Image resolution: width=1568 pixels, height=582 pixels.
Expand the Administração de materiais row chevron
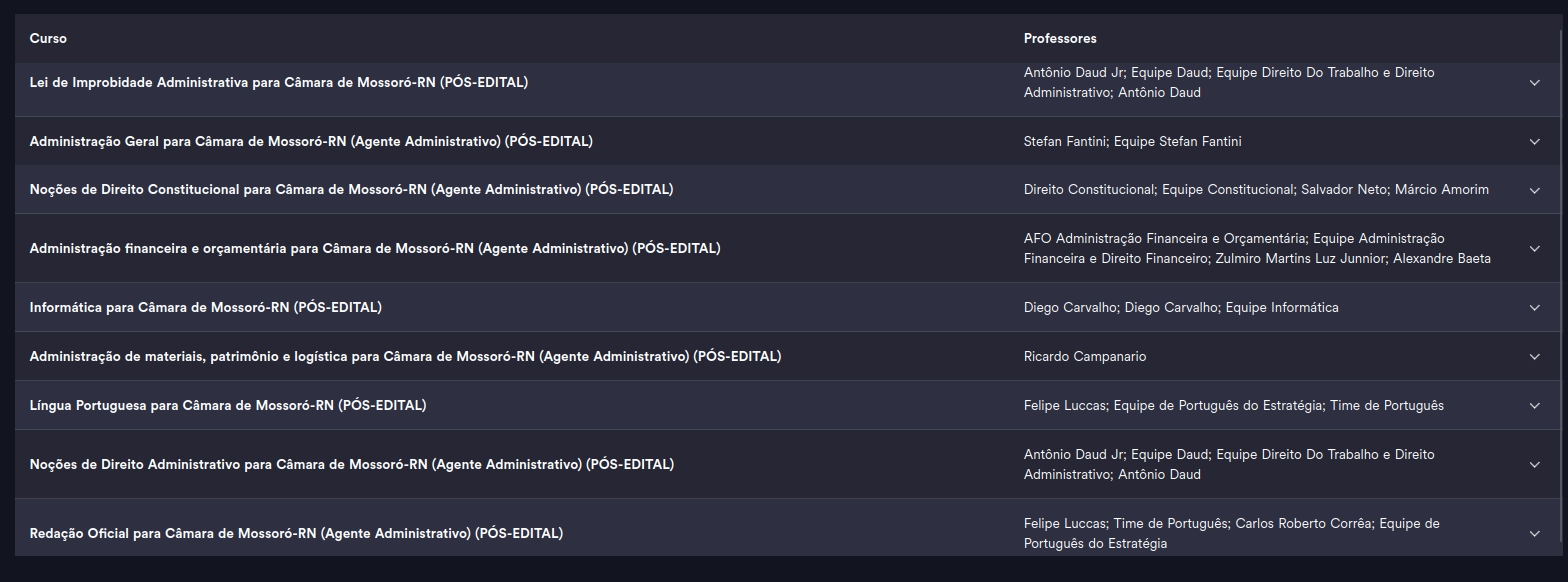(x=1534, y=357)
